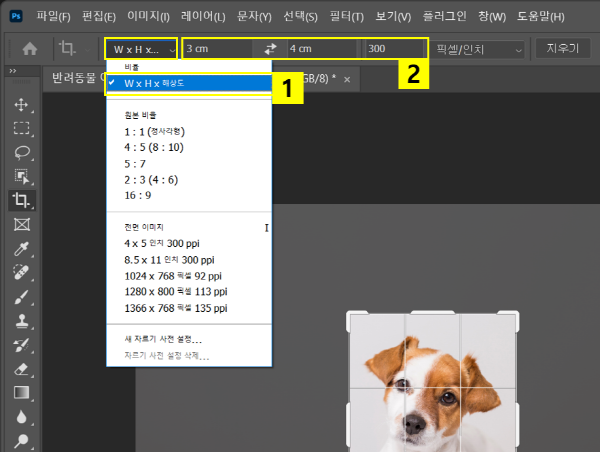
Task: Select the Move tool
Action: pos(21,105)
